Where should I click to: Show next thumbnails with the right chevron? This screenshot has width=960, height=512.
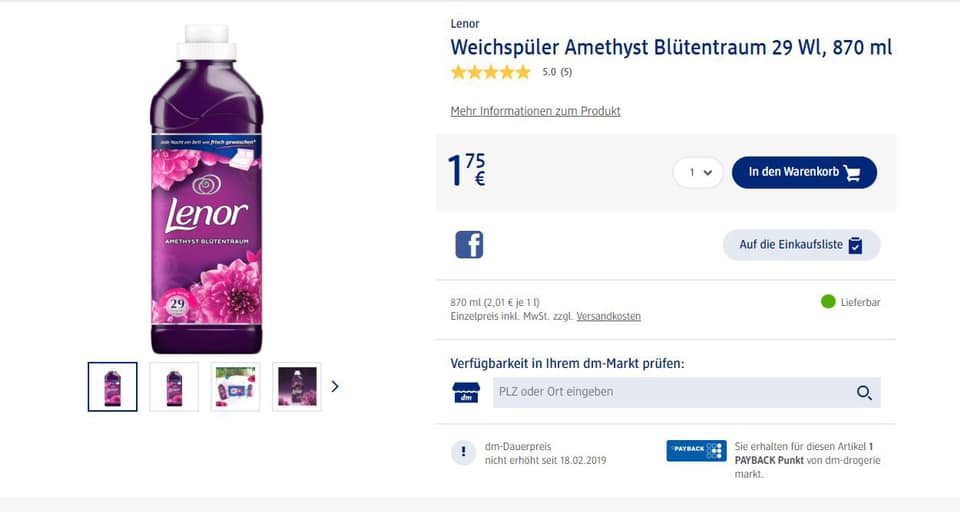(x=335, y=386)
